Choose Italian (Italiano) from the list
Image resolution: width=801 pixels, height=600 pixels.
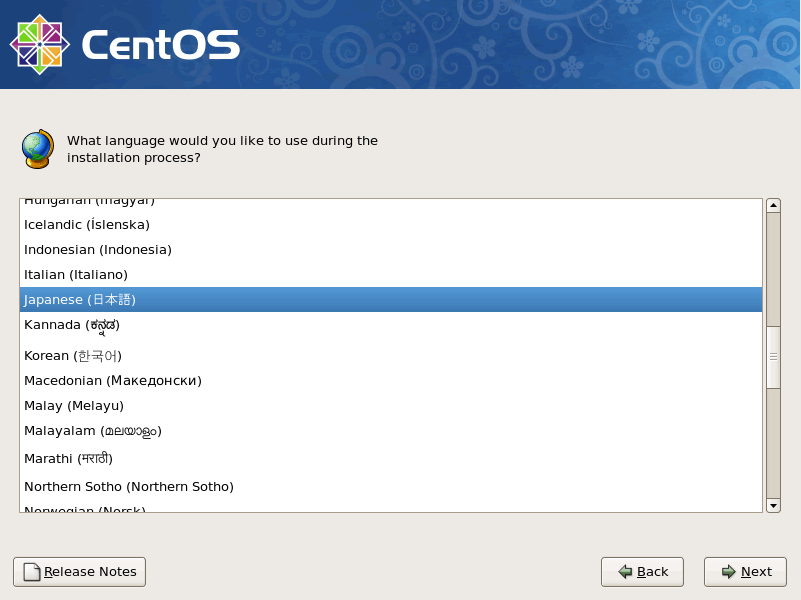tap(391, 275)
